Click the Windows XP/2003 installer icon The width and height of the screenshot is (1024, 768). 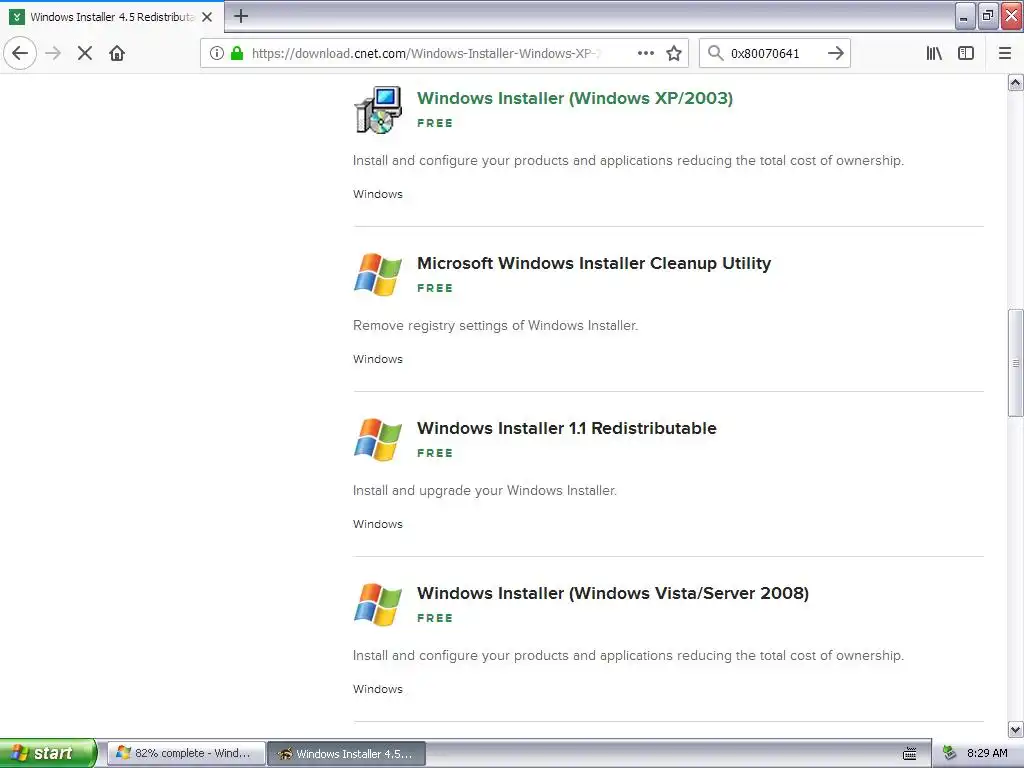[x=377, y=110]
